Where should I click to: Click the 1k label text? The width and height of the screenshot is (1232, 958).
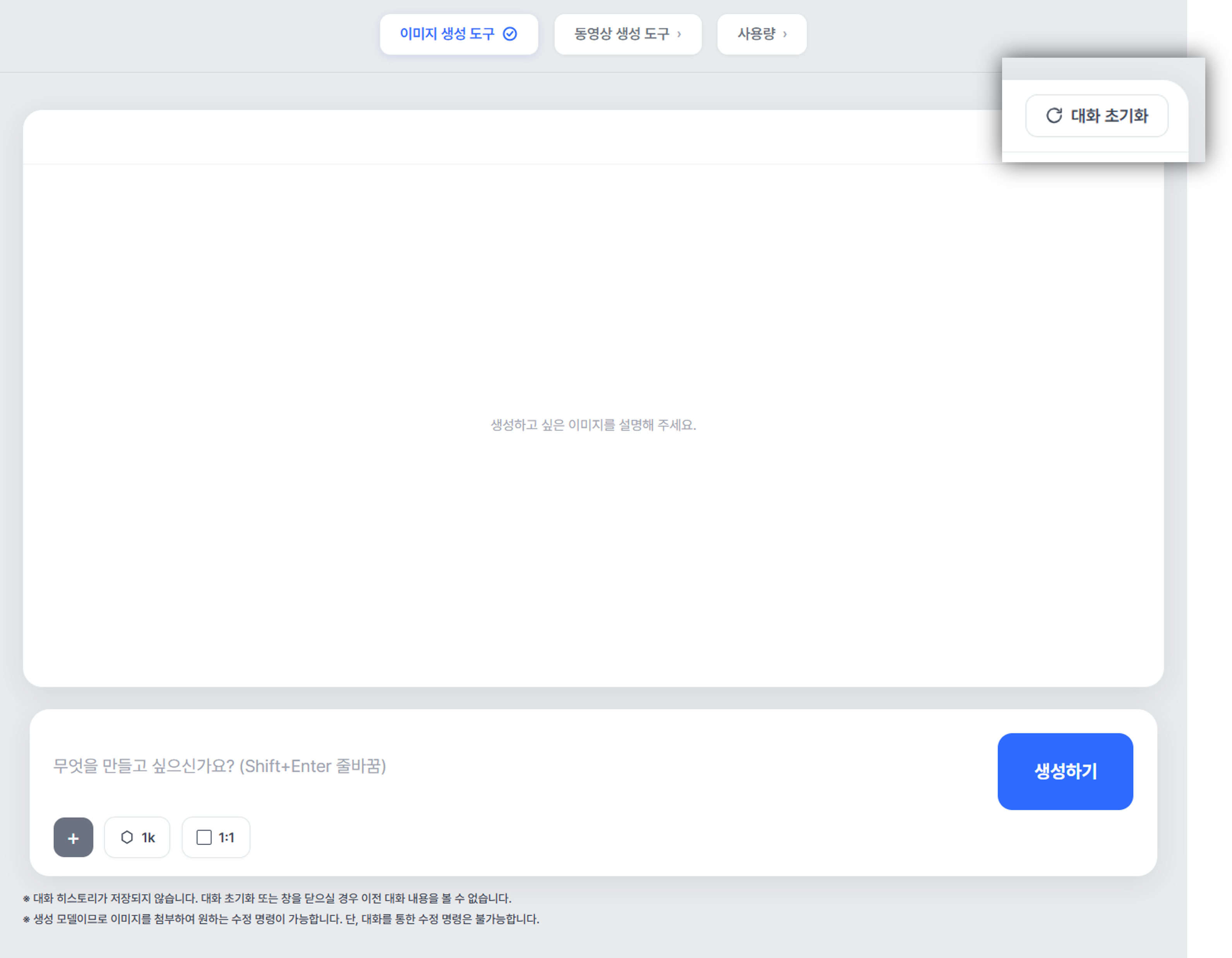[148, 838]
